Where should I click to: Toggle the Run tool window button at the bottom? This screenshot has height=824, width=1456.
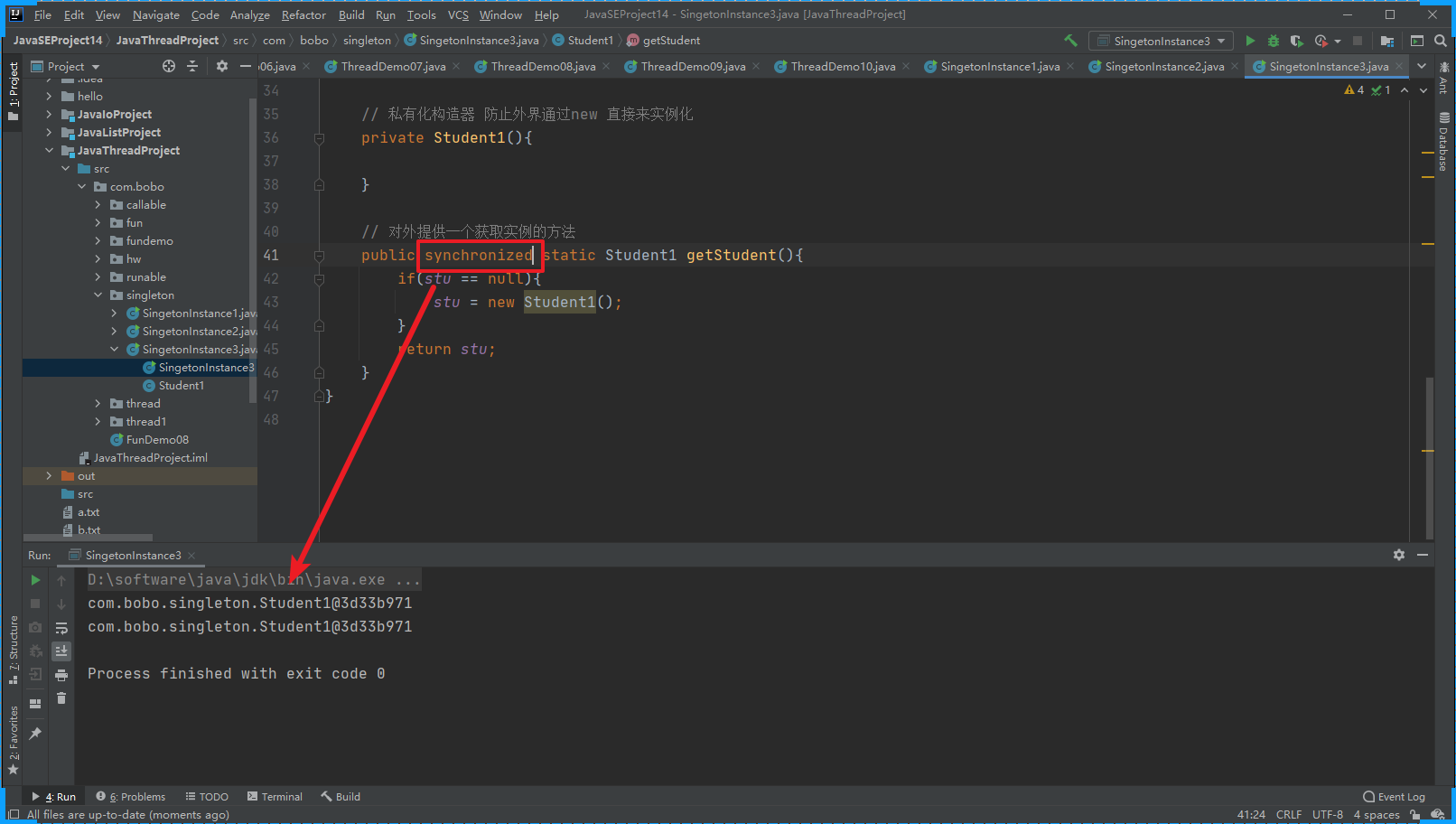pyautogui.click(x=54, y=797)
